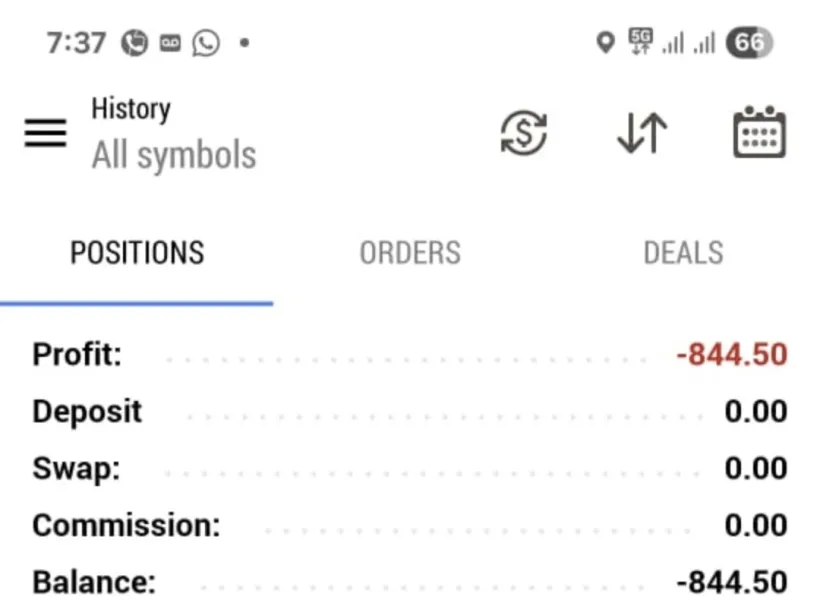Open the calendar date range picker
820x600 pixels.
(x=759, y=133)
